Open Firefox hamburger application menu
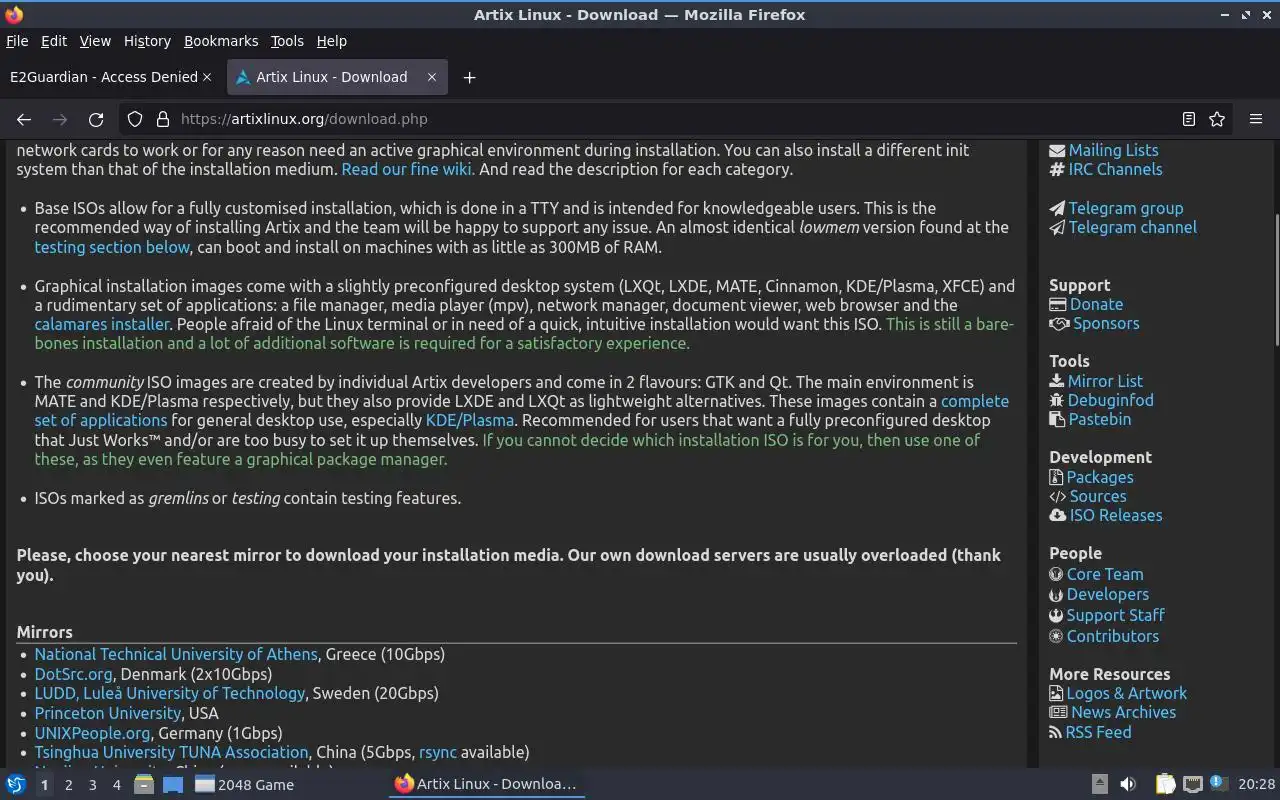 pos(1256,119)
